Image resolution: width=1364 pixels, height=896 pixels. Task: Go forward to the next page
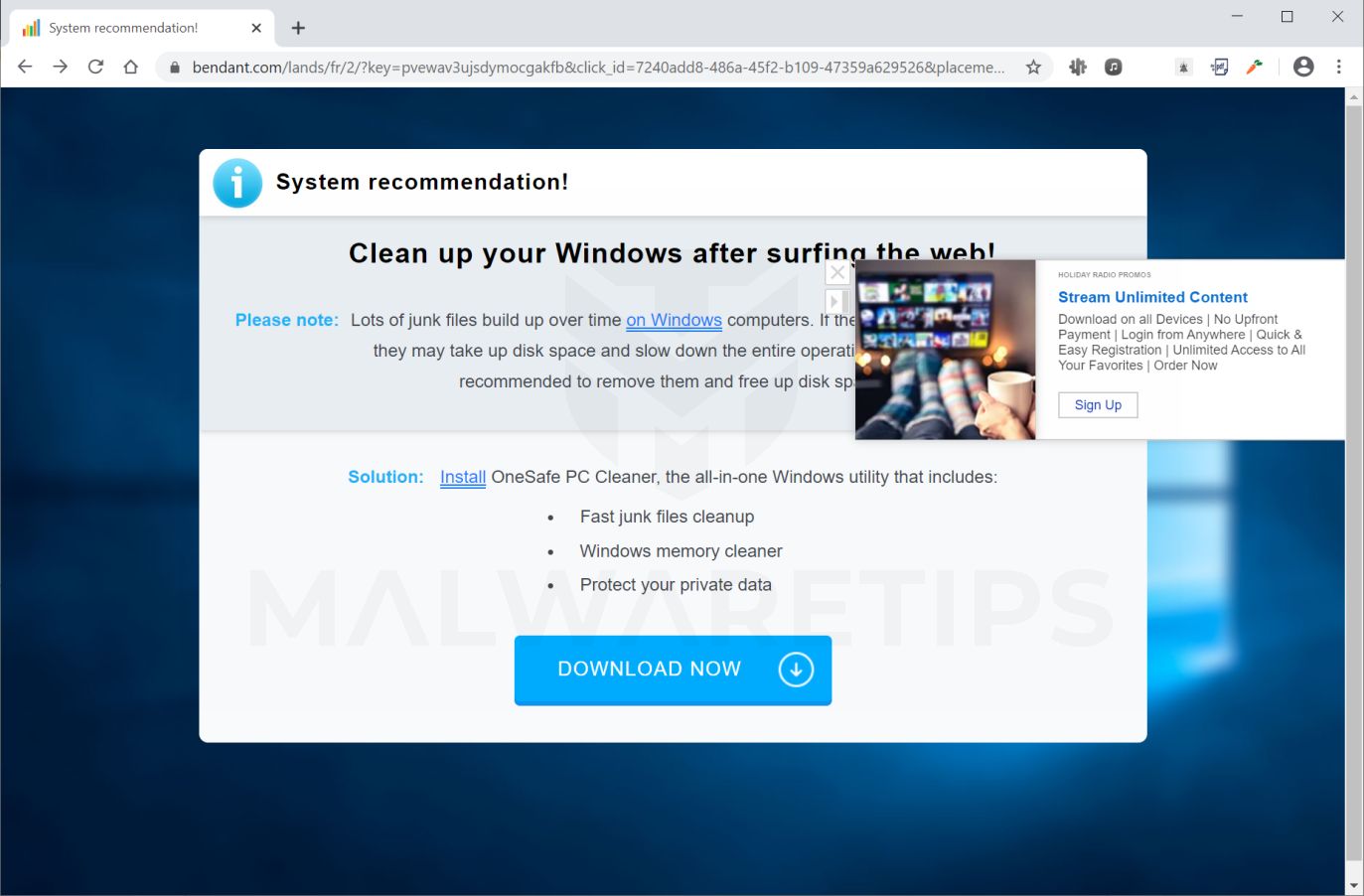tap(61, 67)
